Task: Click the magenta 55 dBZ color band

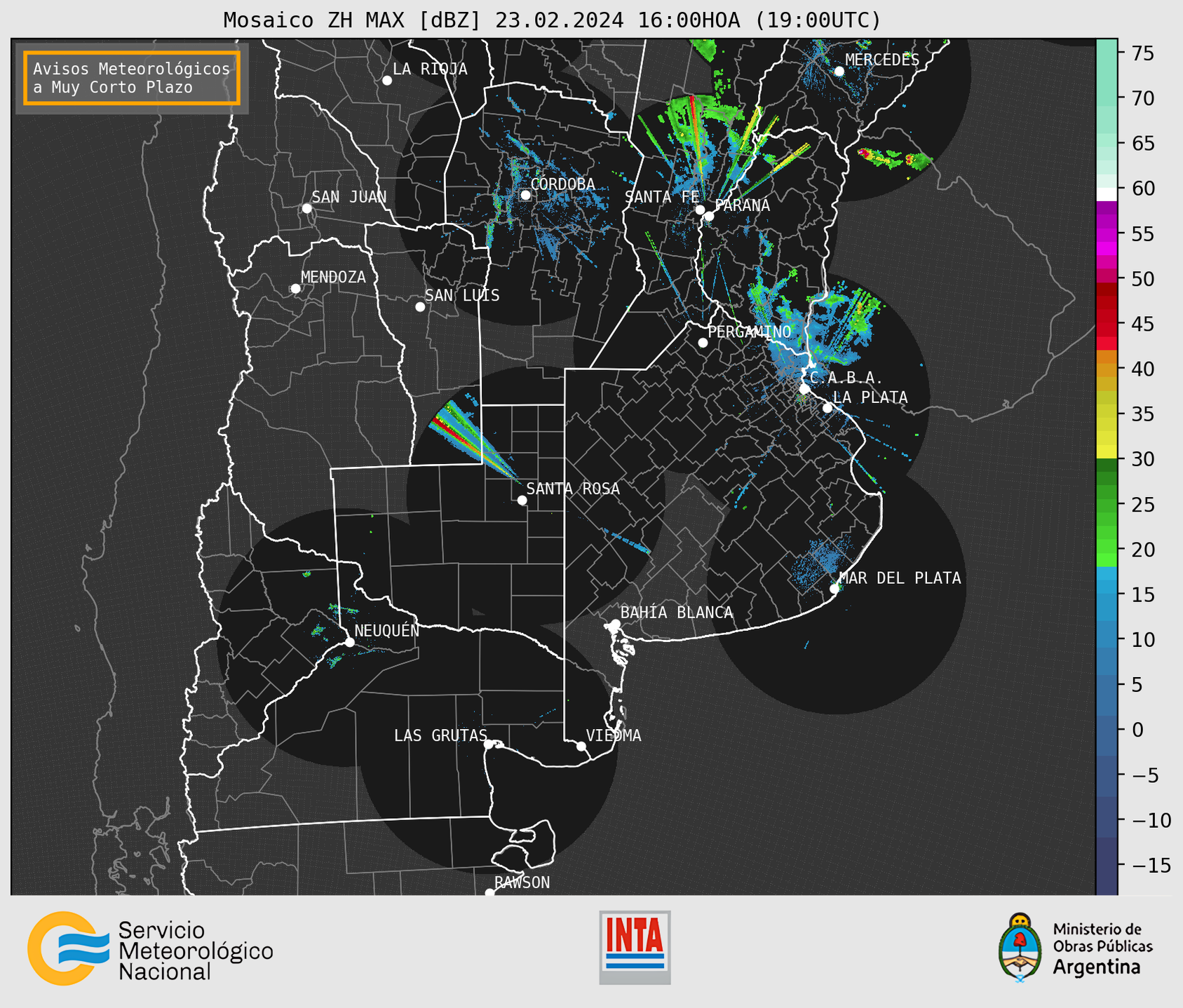Action: click(x=1107, y=233)
